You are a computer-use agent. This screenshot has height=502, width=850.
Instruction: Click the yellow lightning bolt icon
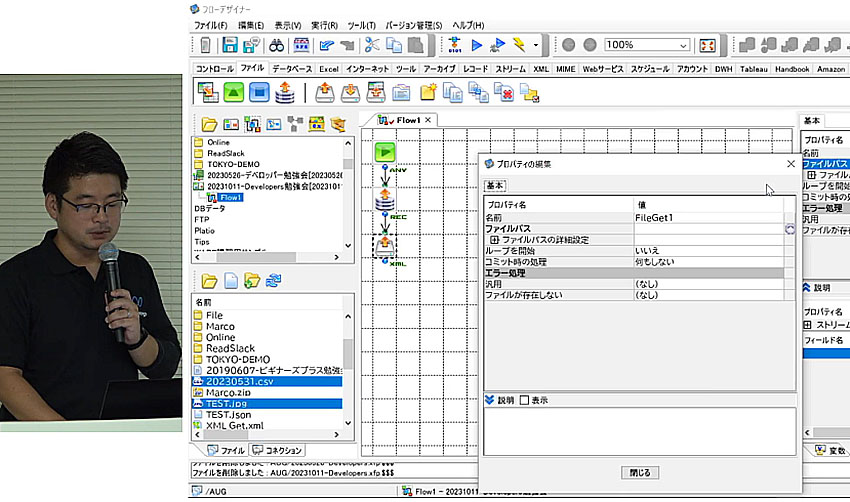519,45
